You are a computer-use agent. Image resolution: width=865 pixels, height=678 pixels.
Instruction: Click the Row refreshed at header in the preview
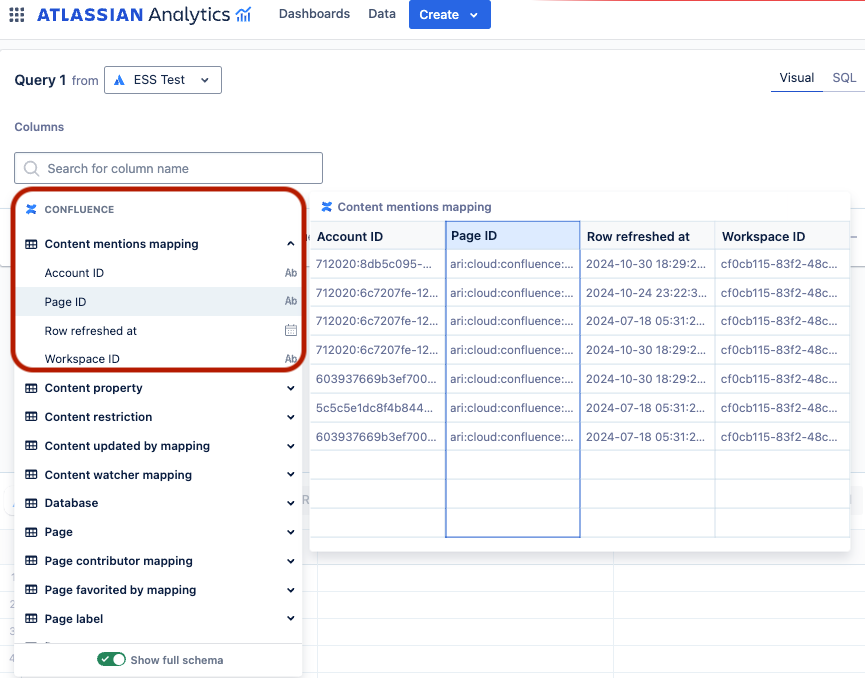click(648, 236)
